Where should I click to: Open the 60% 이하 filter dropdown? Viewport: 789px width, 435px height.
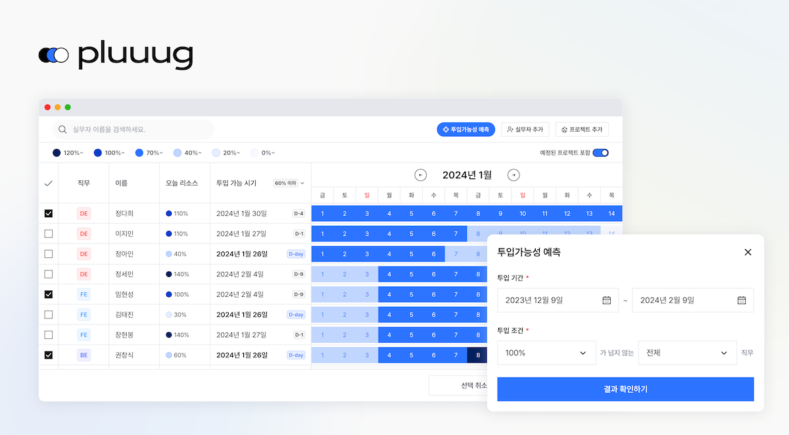289,183
